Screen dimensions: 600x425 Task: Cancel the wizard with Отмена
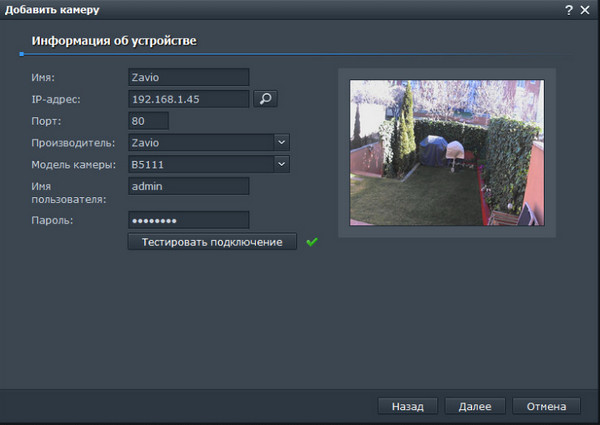pyautogui.click(x=546, y=406)
